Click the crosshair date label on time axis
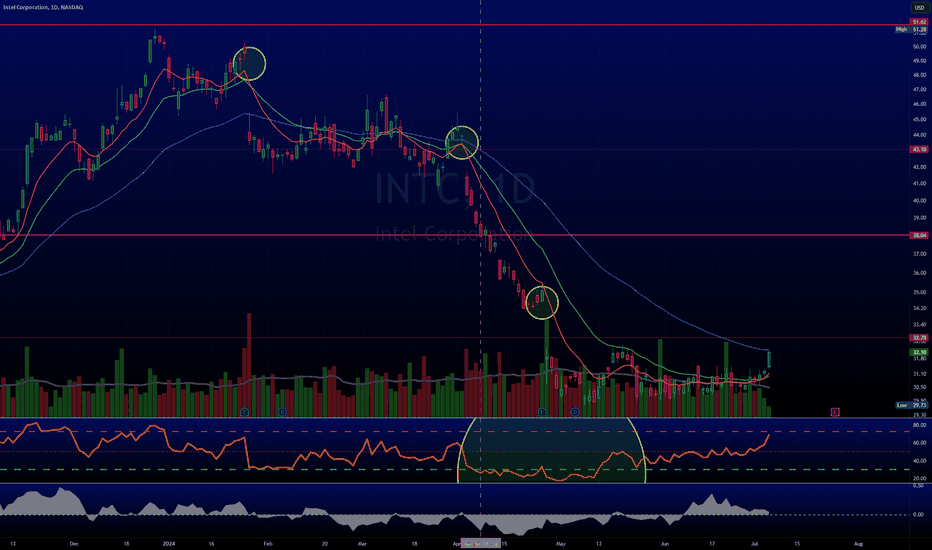Viewport: 932px width, 550px height. (x=480, y=543)
